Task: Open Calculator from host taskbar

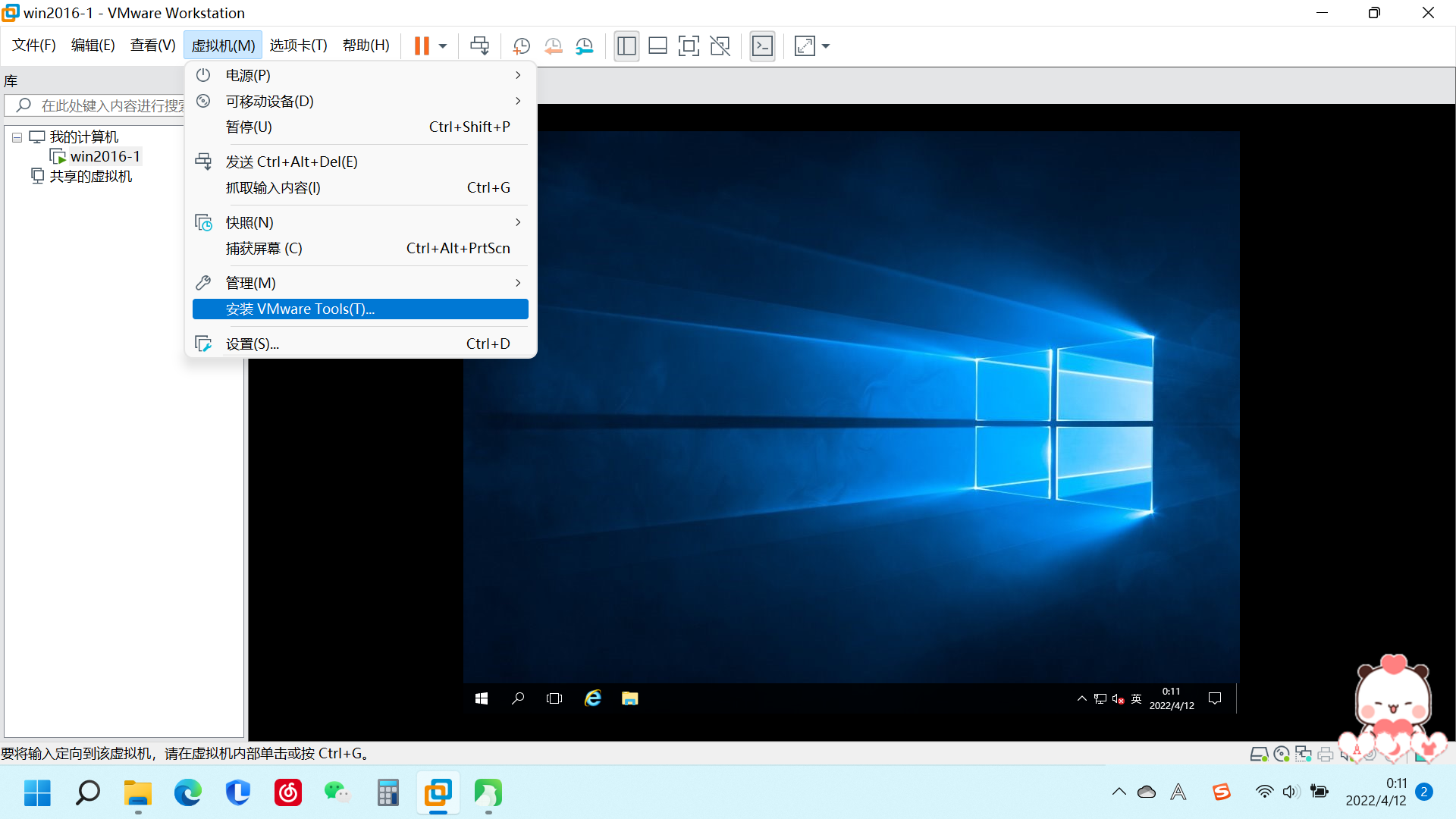Action: click(x=388, y=793)
